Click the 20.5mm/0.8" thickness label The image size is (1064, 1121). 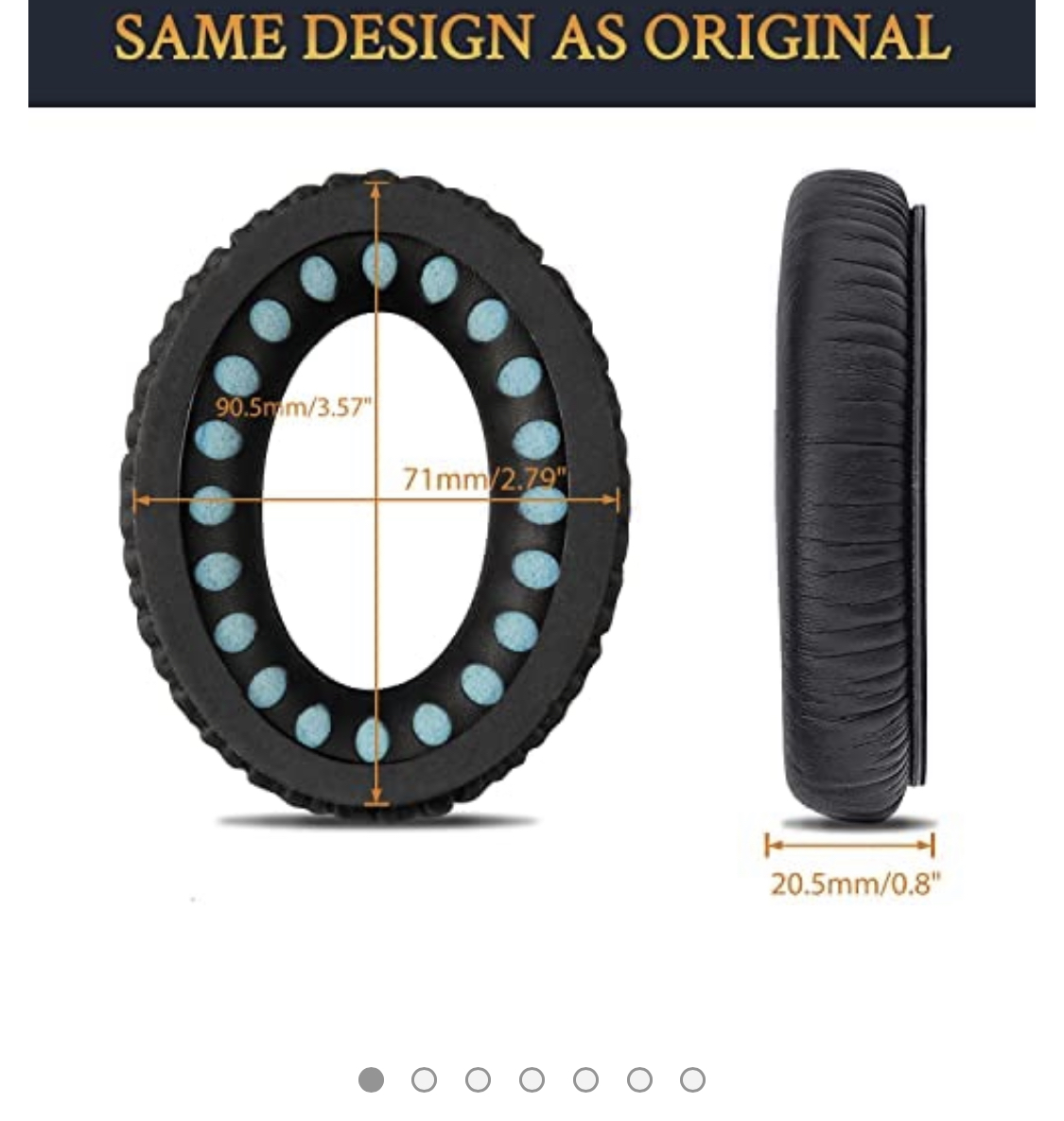[855, 885]
